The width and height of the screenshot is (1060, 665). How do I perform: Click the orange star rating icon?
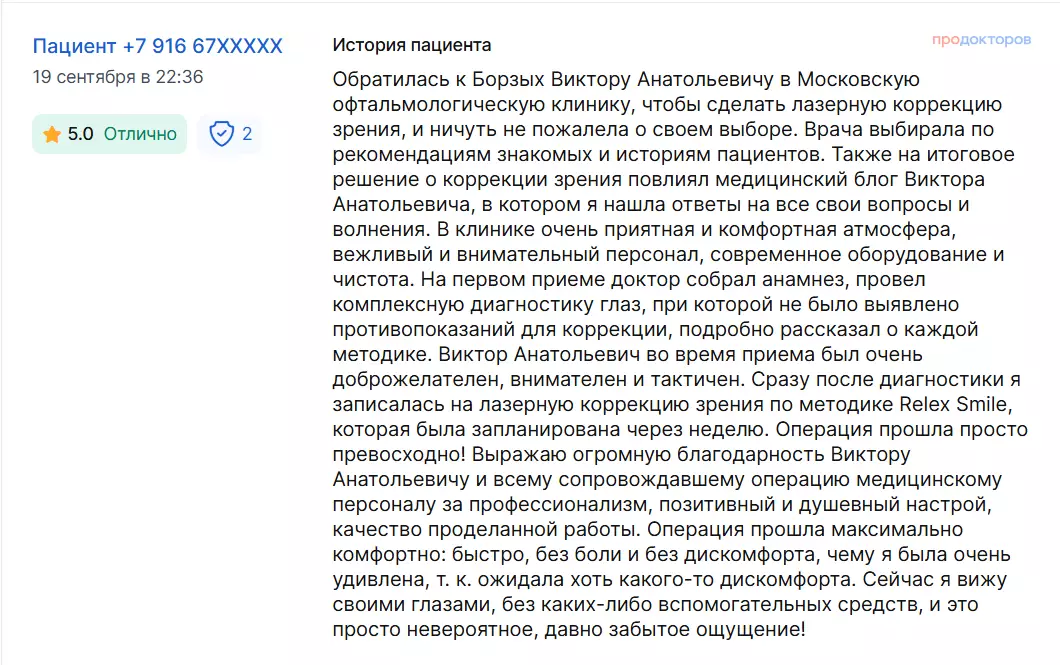52,134
